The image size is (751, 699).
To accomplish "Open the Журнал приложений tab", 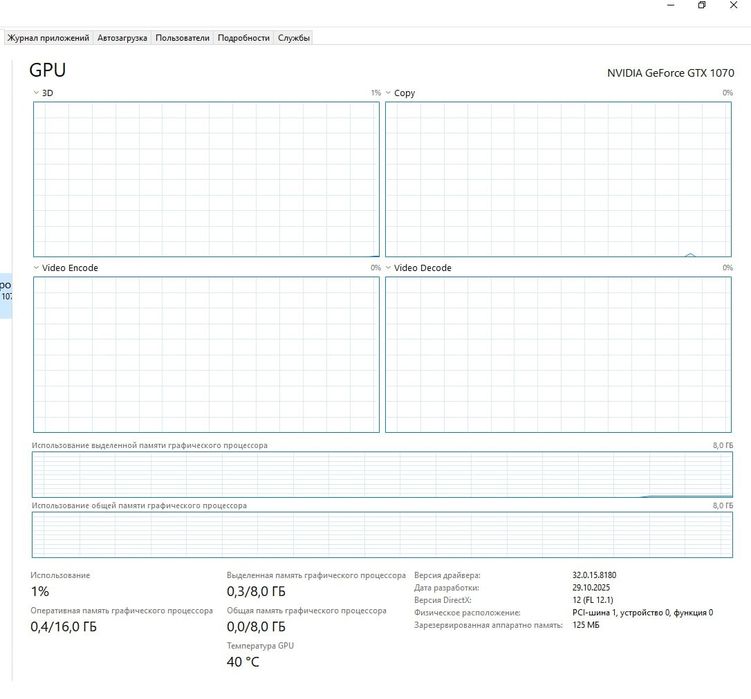I will [x=48, y=38].
